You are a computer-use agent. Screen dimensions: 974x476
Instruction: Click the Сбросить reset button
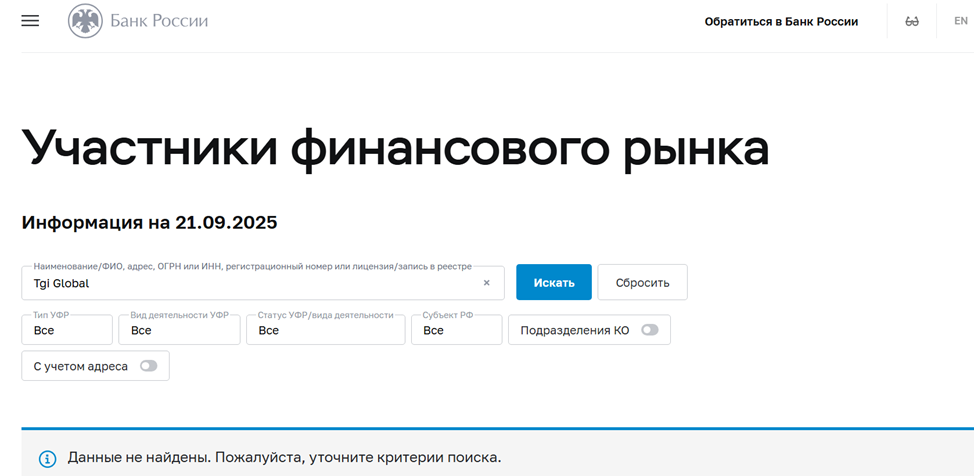click(x=642, y=282)
